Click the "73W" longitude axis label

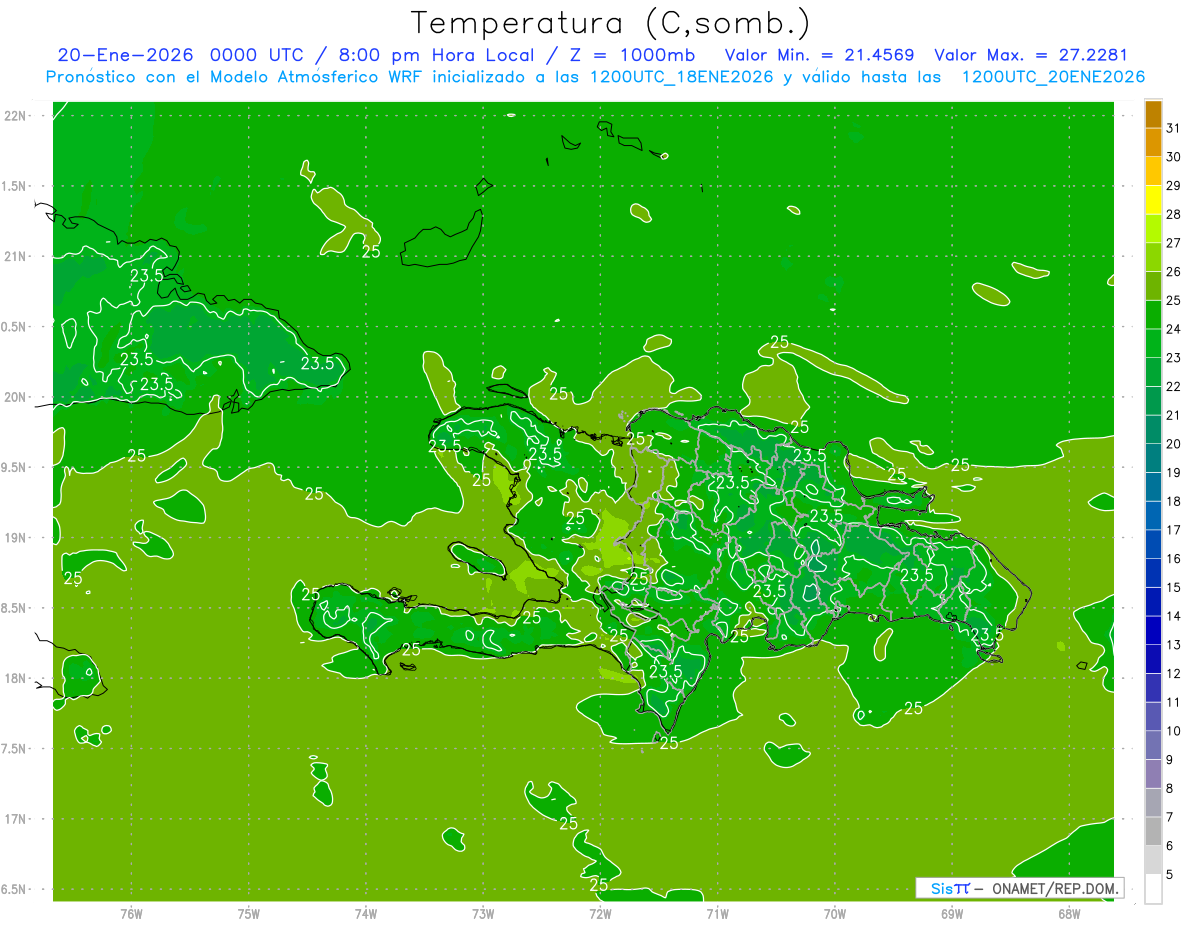point(483,914)
